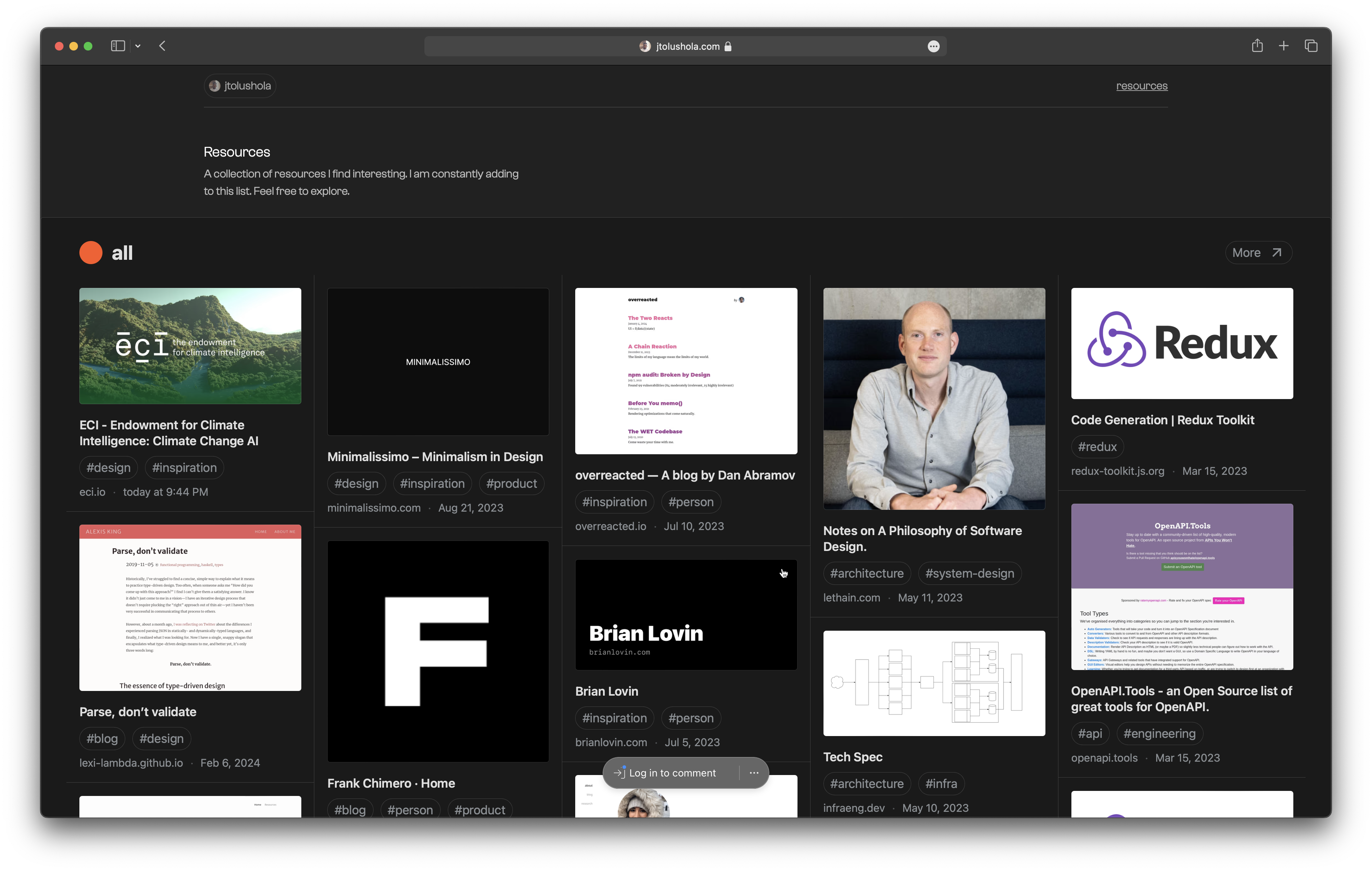Open Frank Chimero · Home title
The width and height of the screenshot is (1372, 871).
(x=392, y=783)
